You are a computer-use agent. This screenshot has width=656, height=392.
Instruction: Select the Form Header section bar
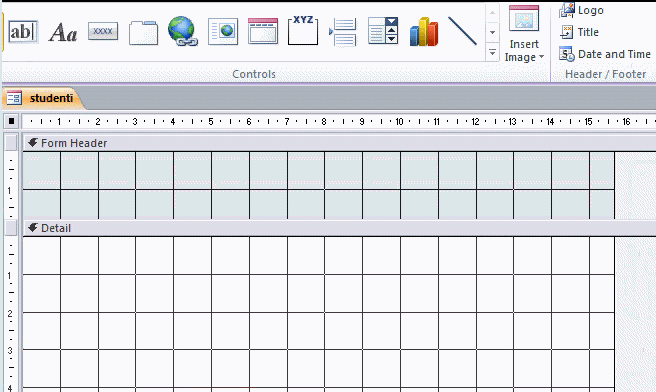[x=340, y=143]
